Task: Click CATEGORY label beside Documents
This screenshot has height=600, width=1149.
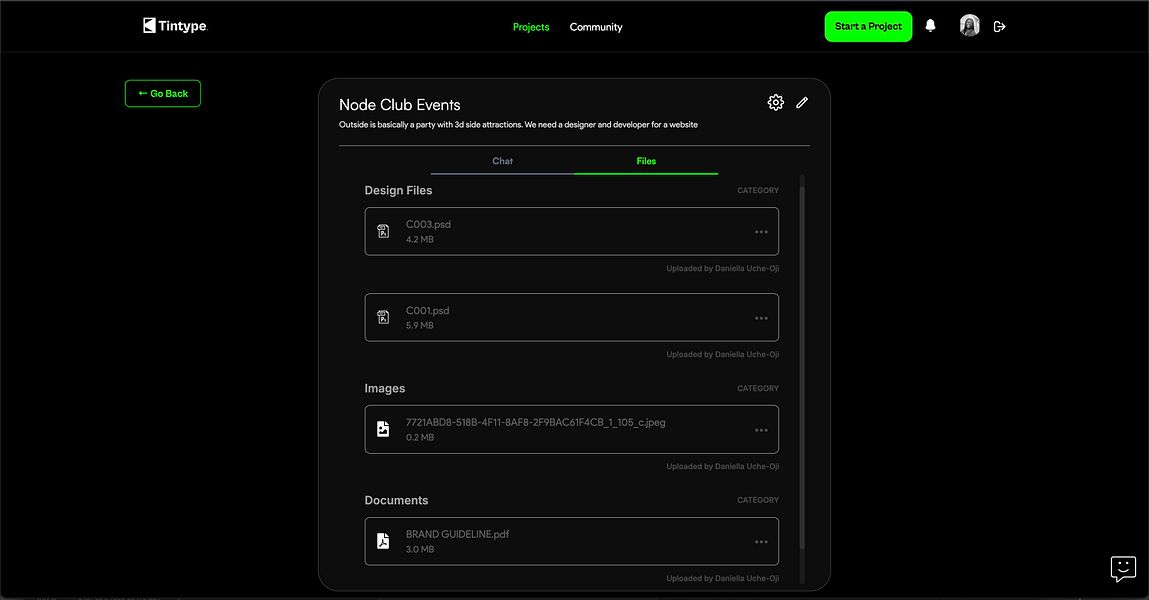Action: tap(758, 500)
